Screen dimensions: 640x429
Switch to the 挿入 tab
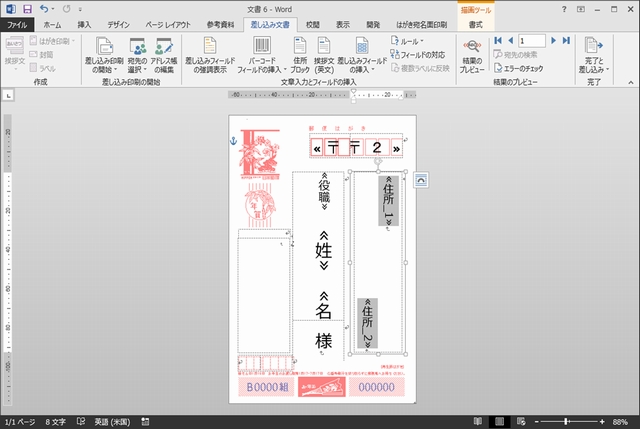pyautogui.click(x=84, y=25)
